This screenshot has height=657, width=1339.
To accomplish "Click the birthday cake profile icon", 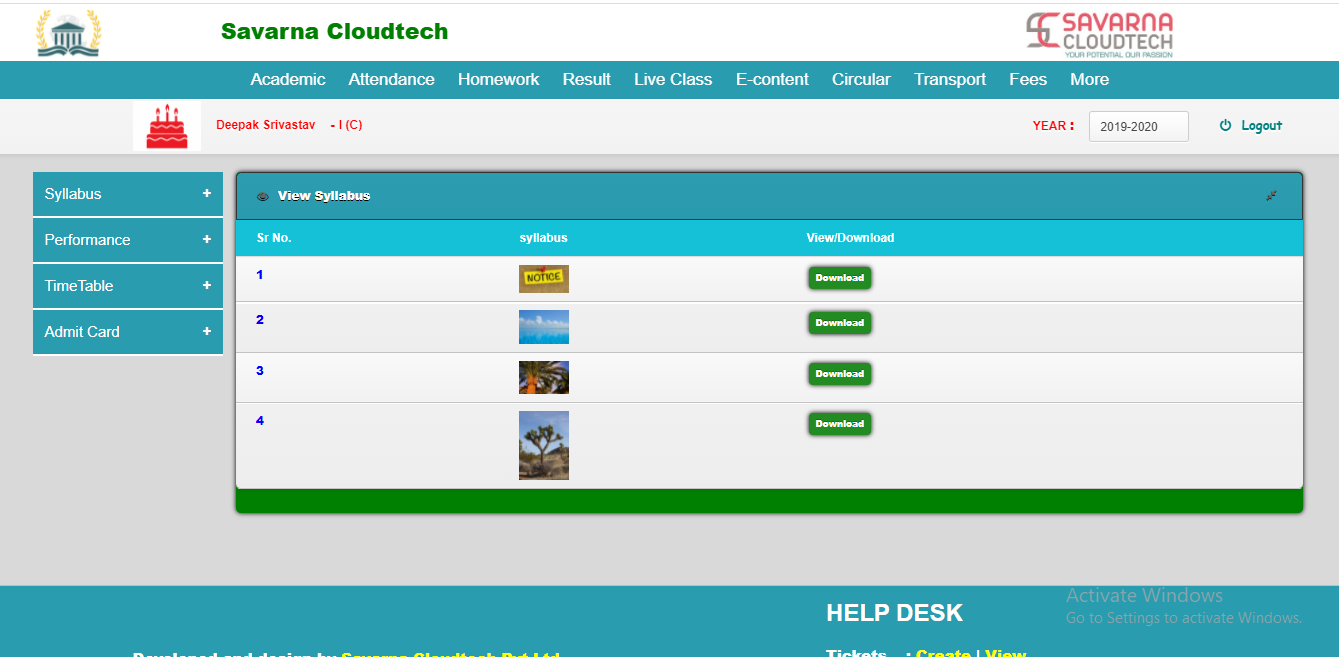I will click(167, 126).
